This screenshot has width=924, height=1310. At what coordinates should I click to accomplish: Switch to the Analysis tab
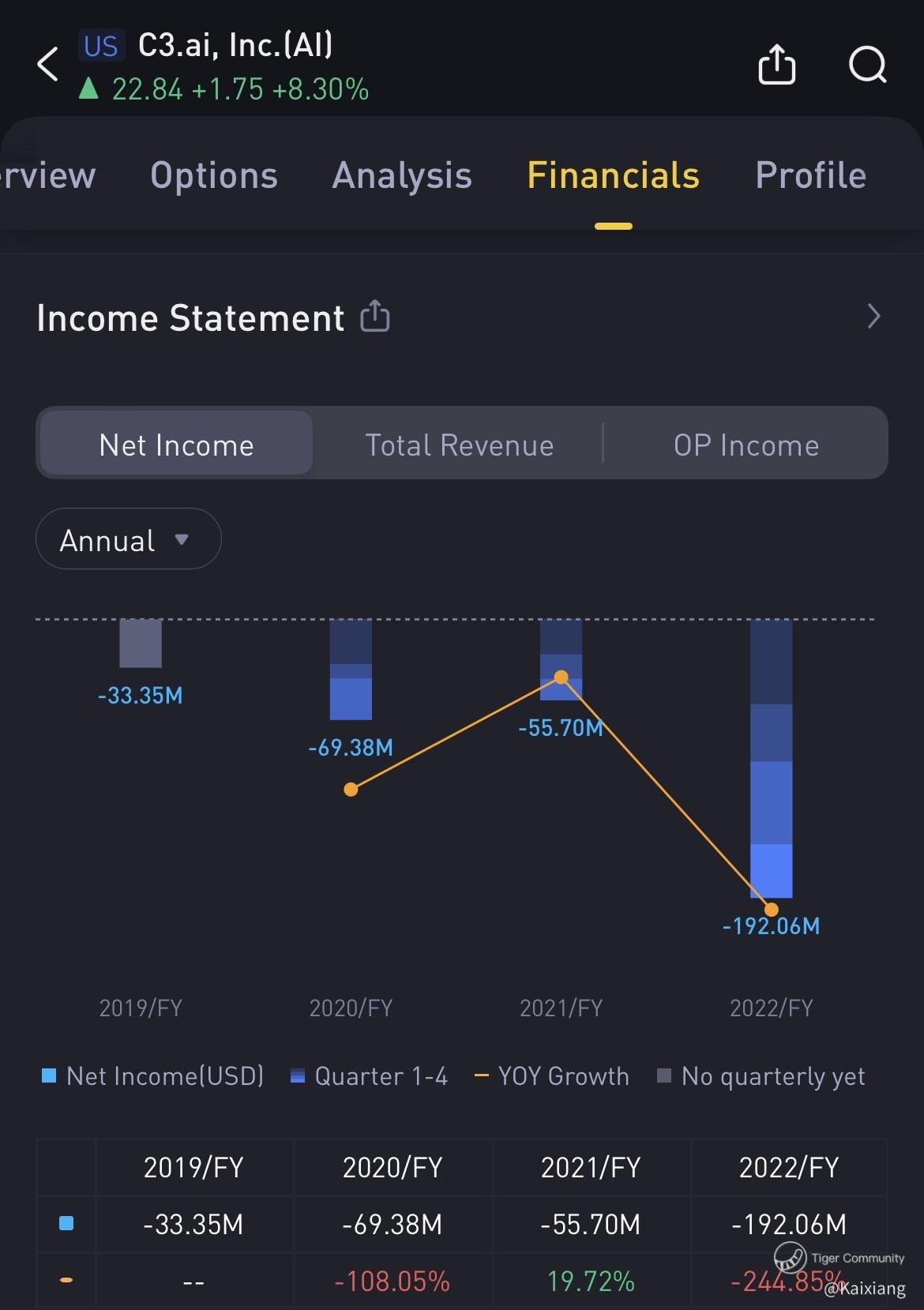402,175
